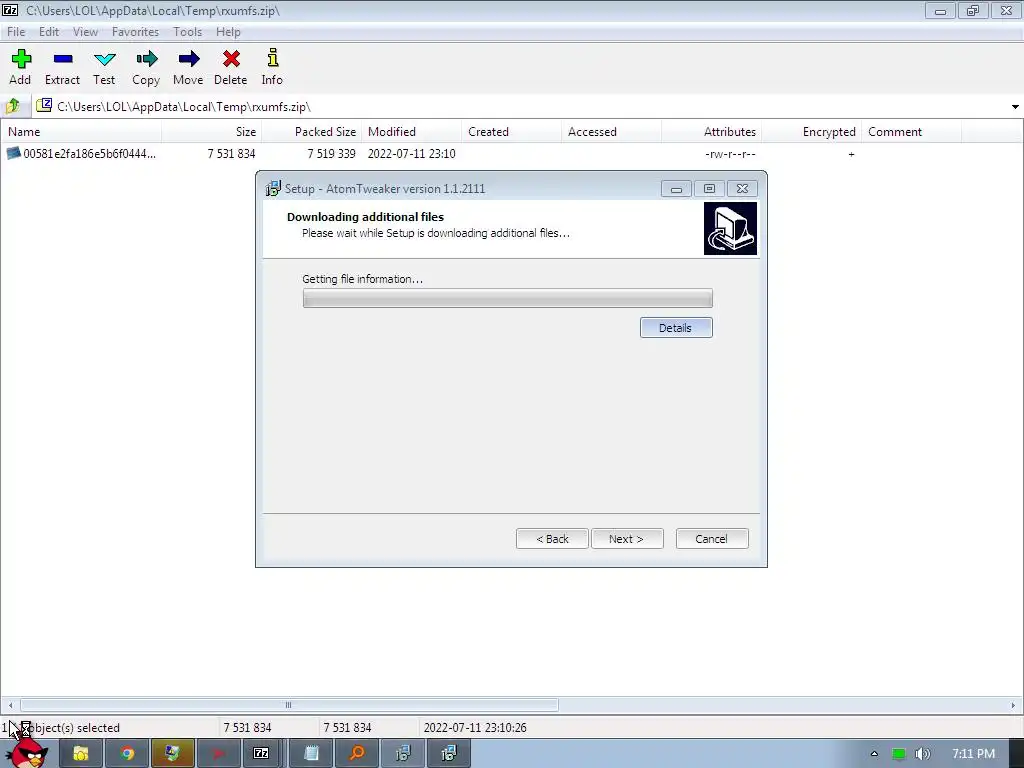This screenshot has width=1024, height=768.
Task: Show hidden tray icons arrow
Action: point(874,754)
